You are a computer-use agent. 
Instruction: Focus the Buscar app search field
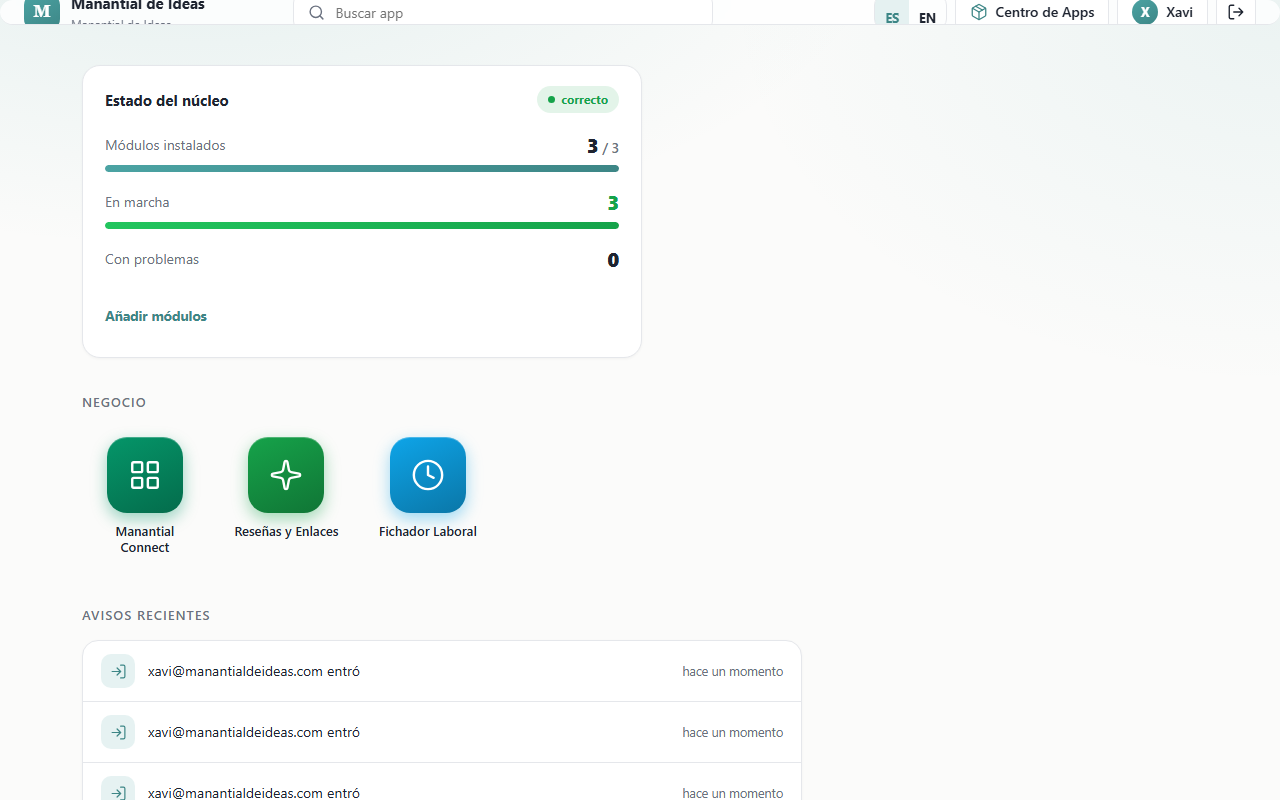coord(503,13)
